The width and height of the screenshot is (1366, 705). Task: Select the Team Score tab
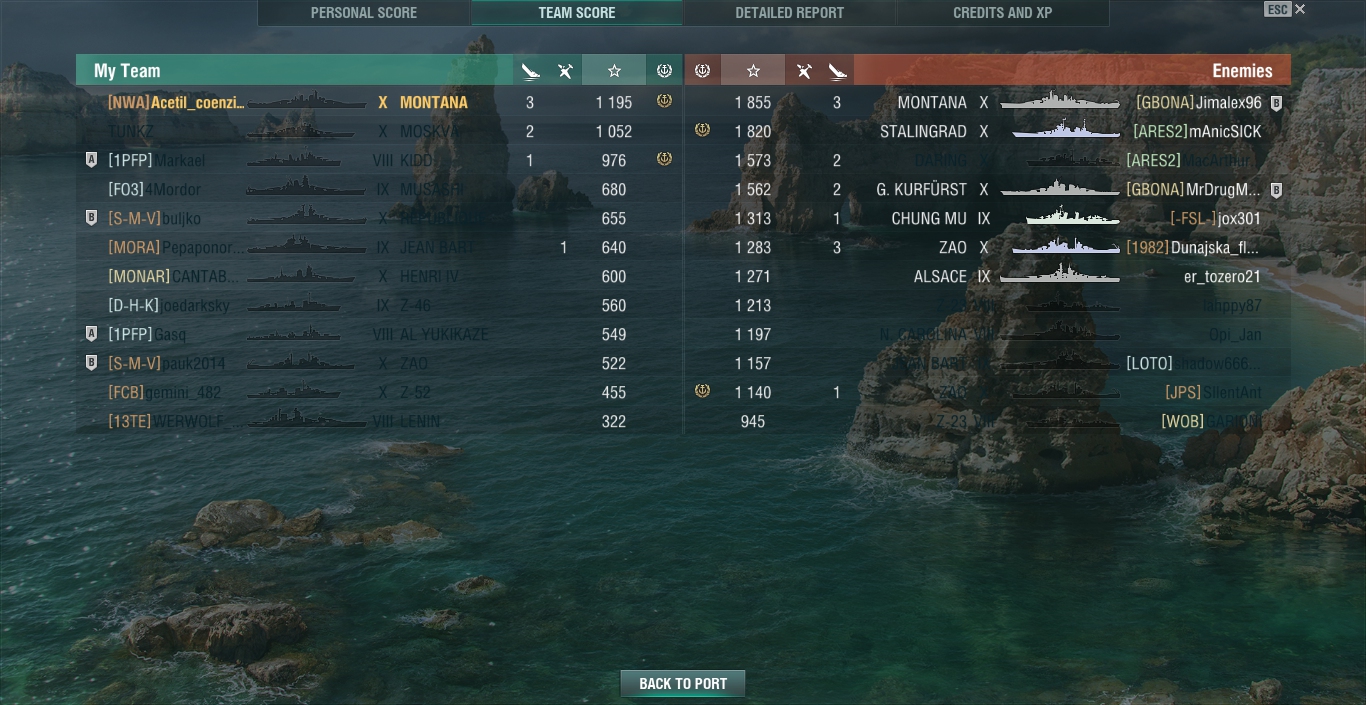577,13
